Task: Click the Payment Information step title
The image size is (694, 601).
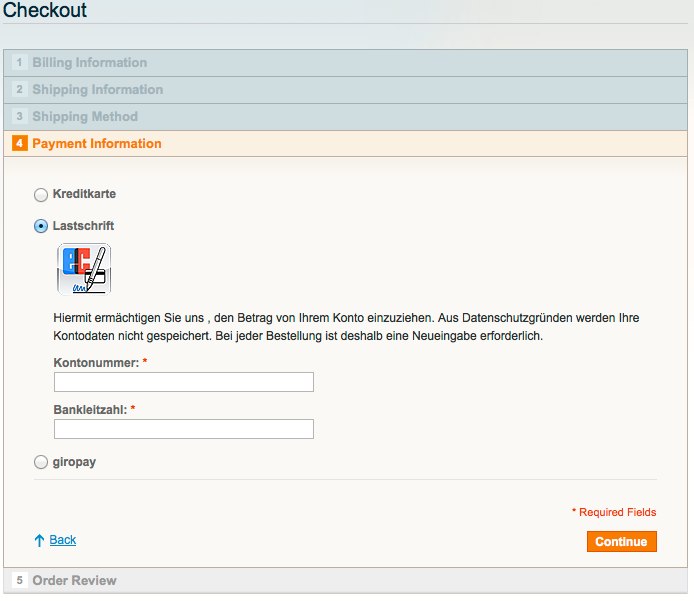Action: point(97,144)
